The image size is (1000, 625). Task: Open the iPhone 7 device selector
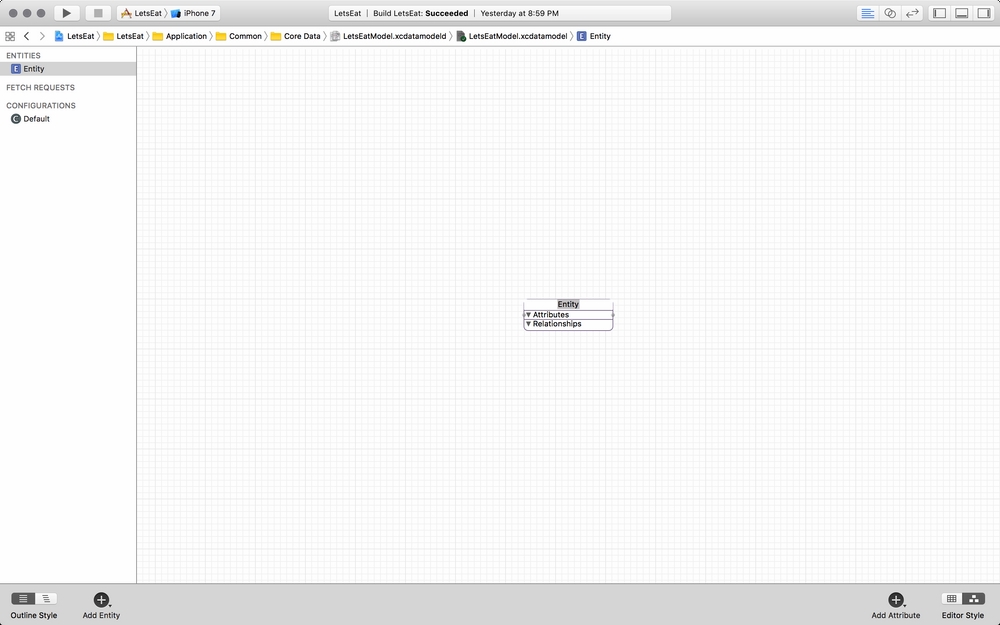coord(198,13)
